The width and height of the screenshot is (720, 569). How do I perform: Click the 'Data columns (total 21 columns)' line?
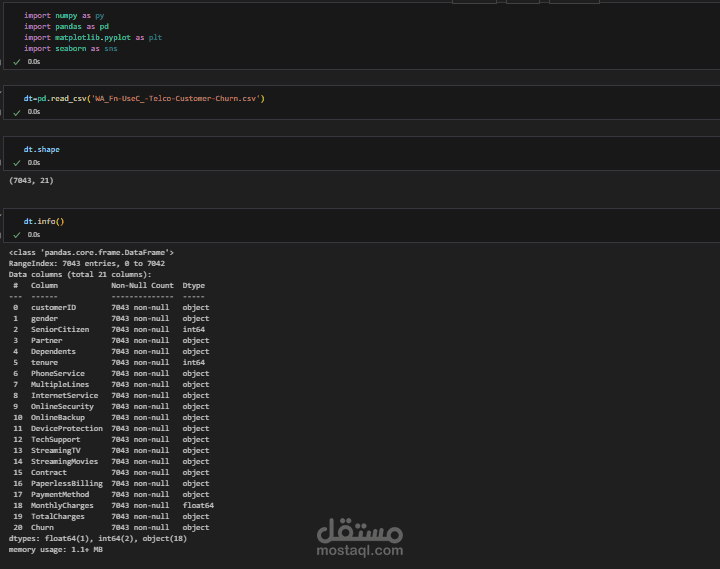[80, 275]
